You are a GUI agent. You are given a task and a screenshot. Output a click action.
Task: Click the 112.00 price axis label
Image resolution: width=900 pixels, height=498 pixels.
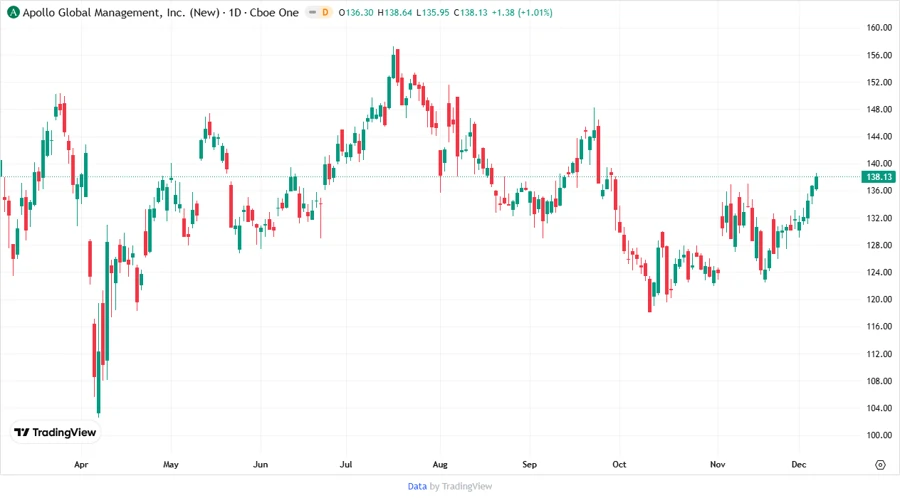(x=879, y=354)
